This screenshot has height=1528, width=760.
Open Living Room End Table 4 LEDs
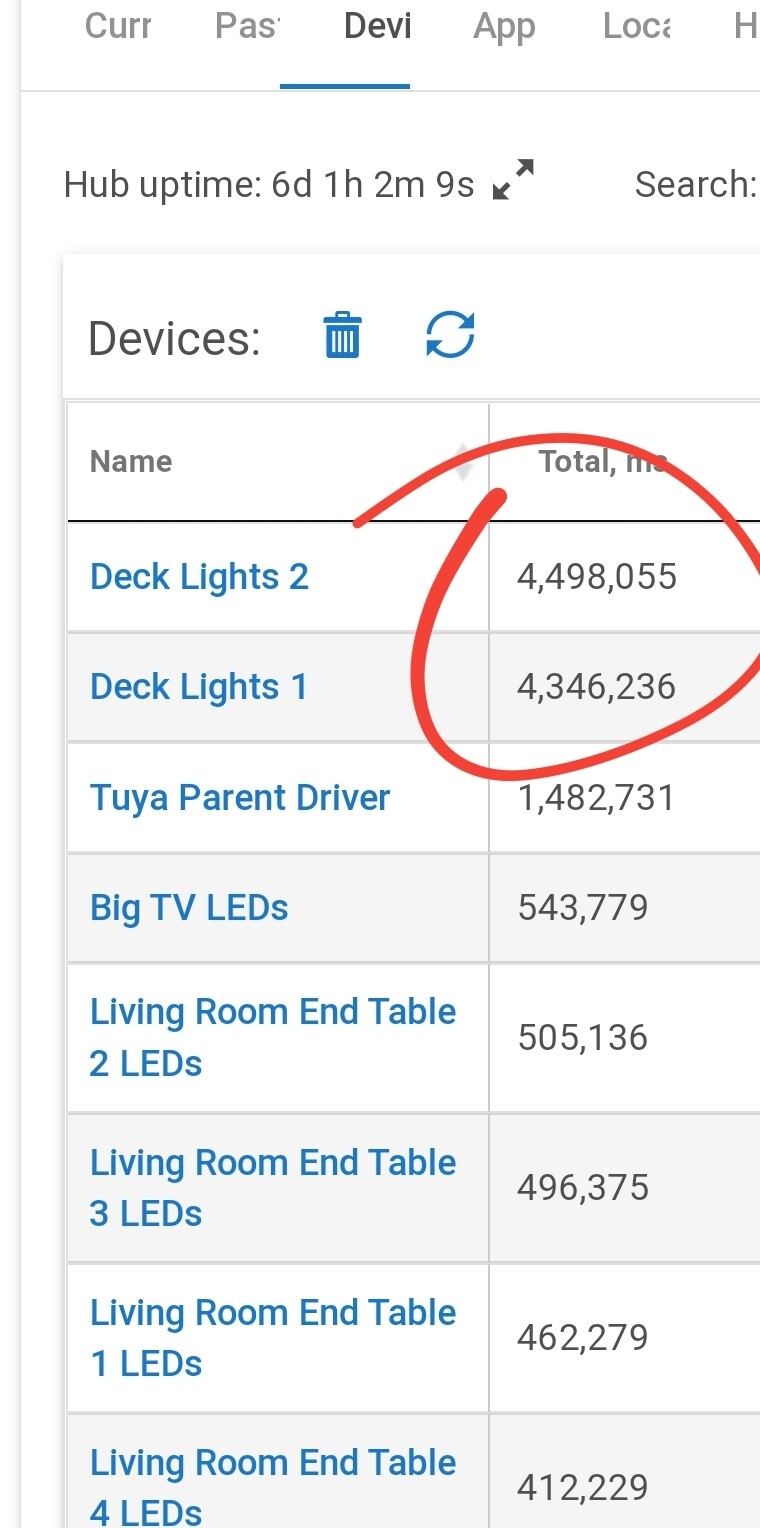(x=273, y=1487)
